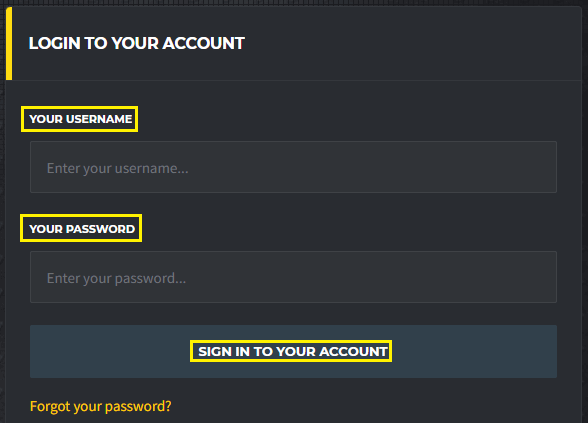Submit the login form using the sign-in button
588x423 pixels.
pyautogui.click(x=293, y=351)
